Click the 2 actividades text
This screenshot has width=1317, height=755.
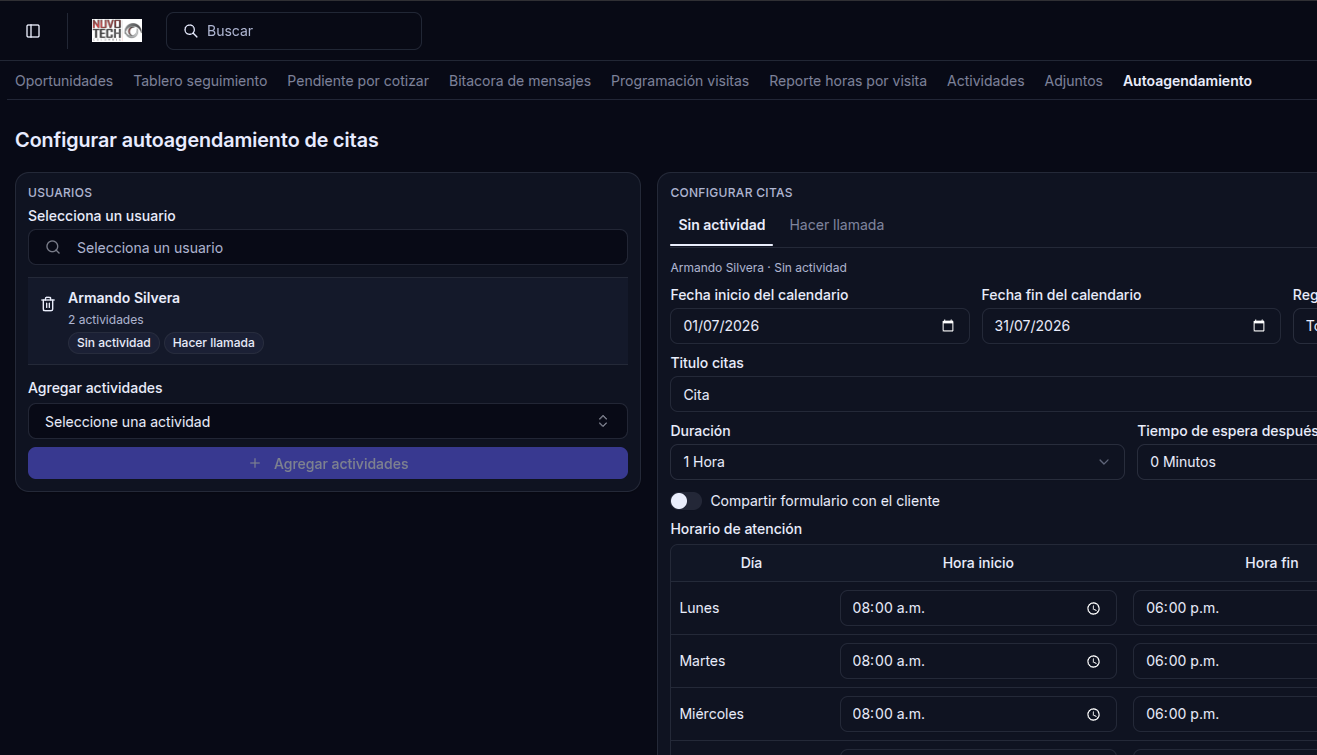106,320
